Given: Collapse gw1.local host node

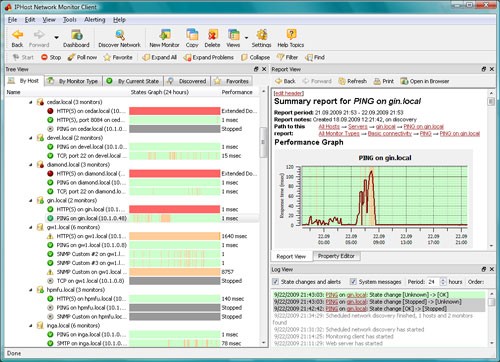Looking at the screenshot, I should coord(31,227).
